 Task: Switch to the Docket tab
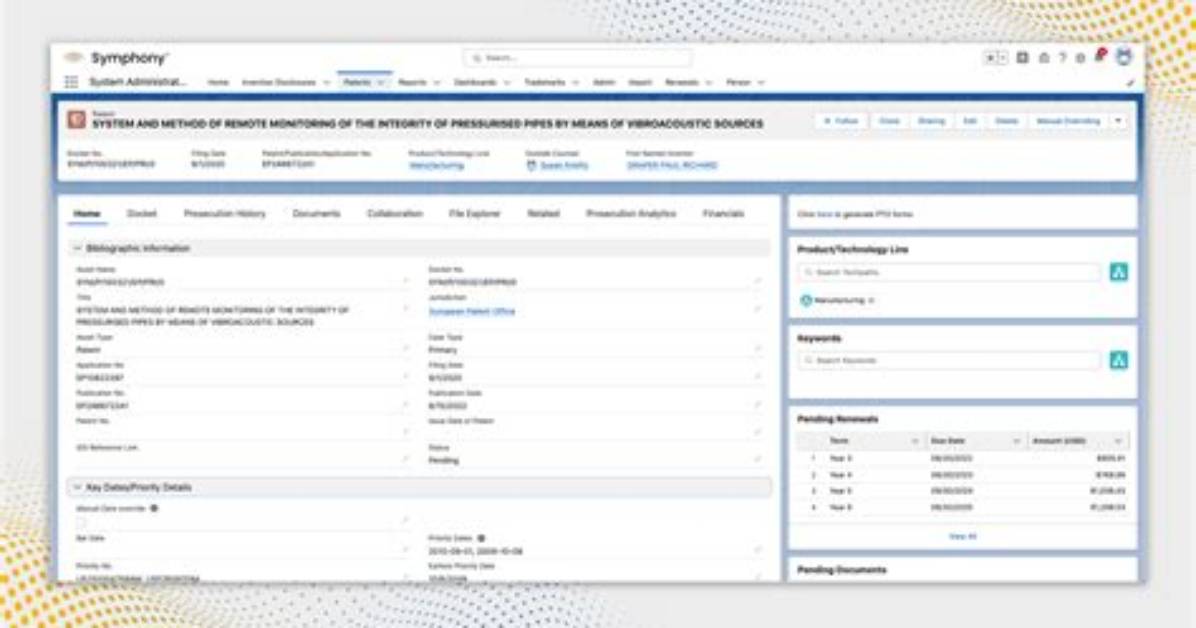pos(142,214)
